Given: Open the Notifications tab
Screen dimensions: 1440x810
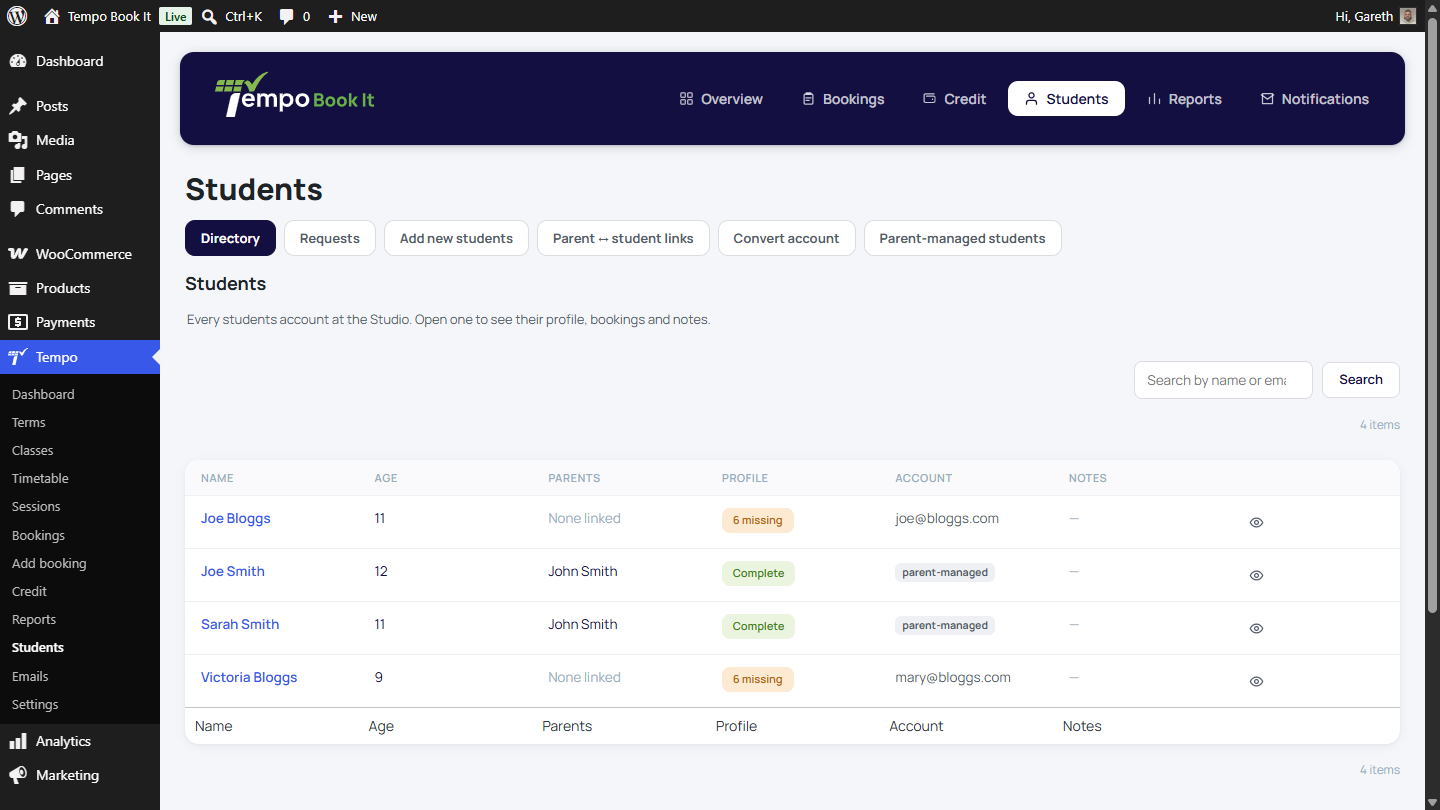Looking at the screenshot, I should coord(1315,99).
